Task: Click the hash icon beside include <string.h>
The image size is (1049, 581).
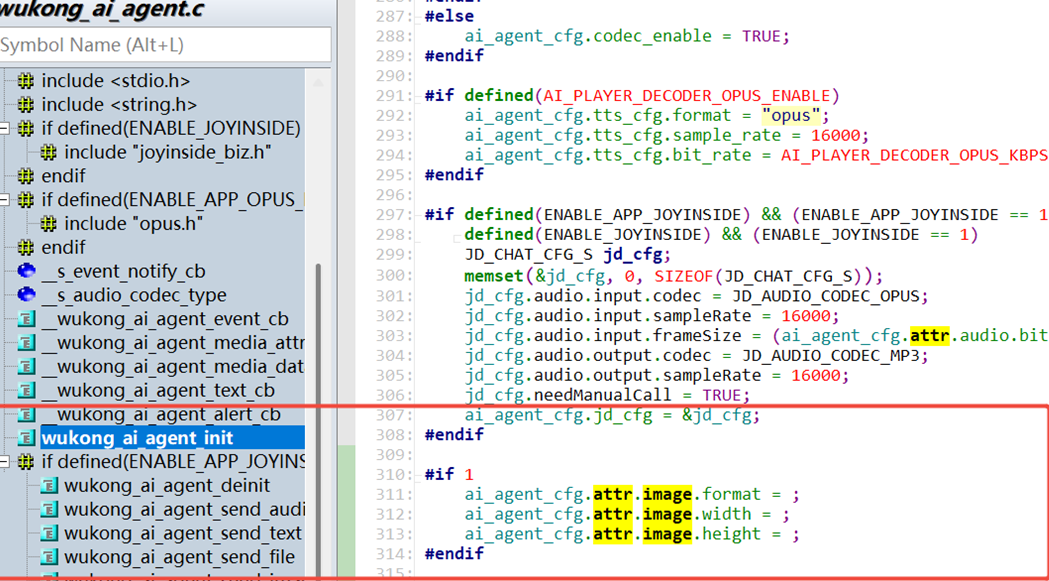Action: tap(25, 105)
